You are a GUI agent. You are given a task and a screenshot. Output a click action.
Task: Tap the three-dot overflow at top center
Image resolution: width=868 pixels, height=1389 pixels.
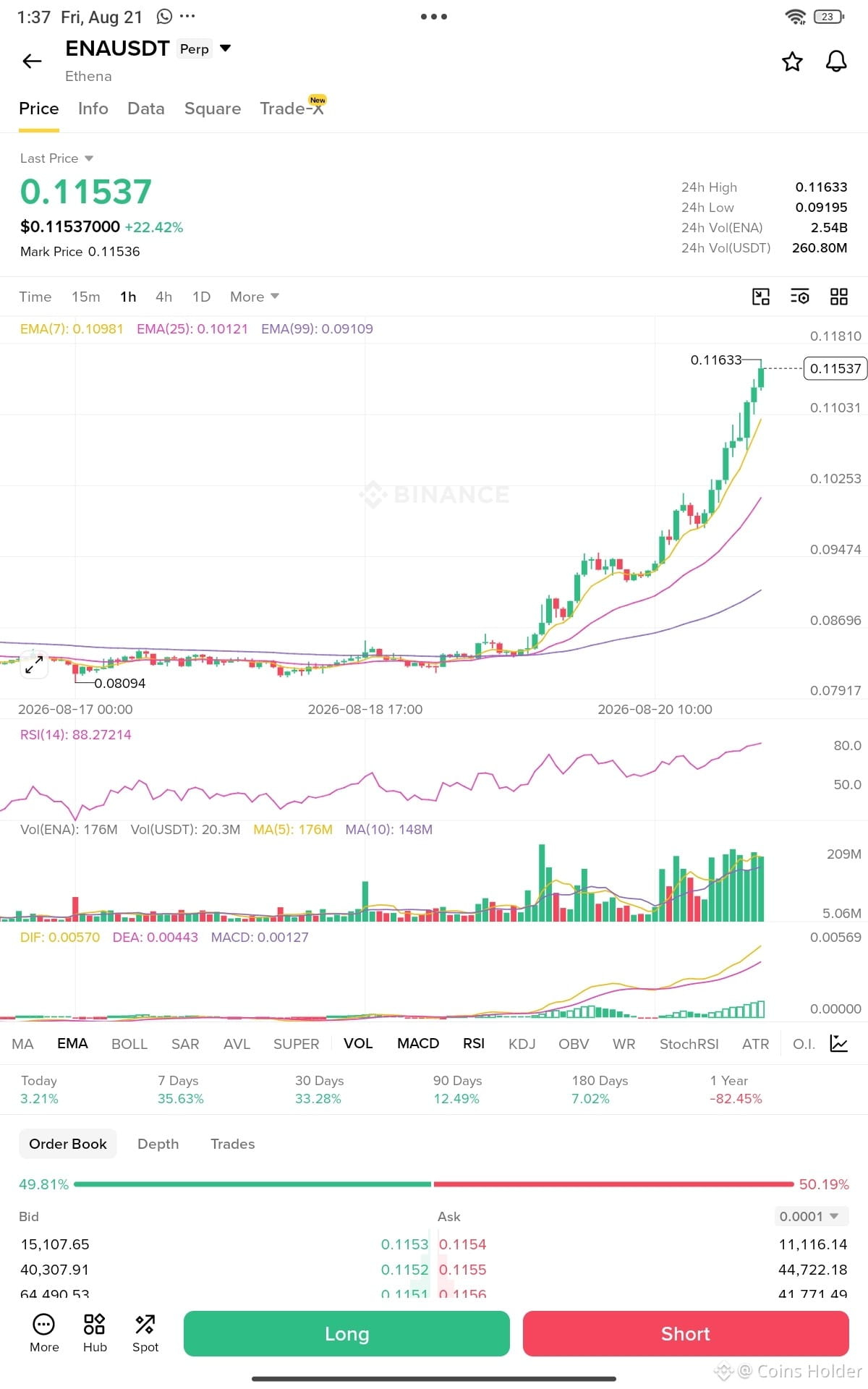coord(434,17)
